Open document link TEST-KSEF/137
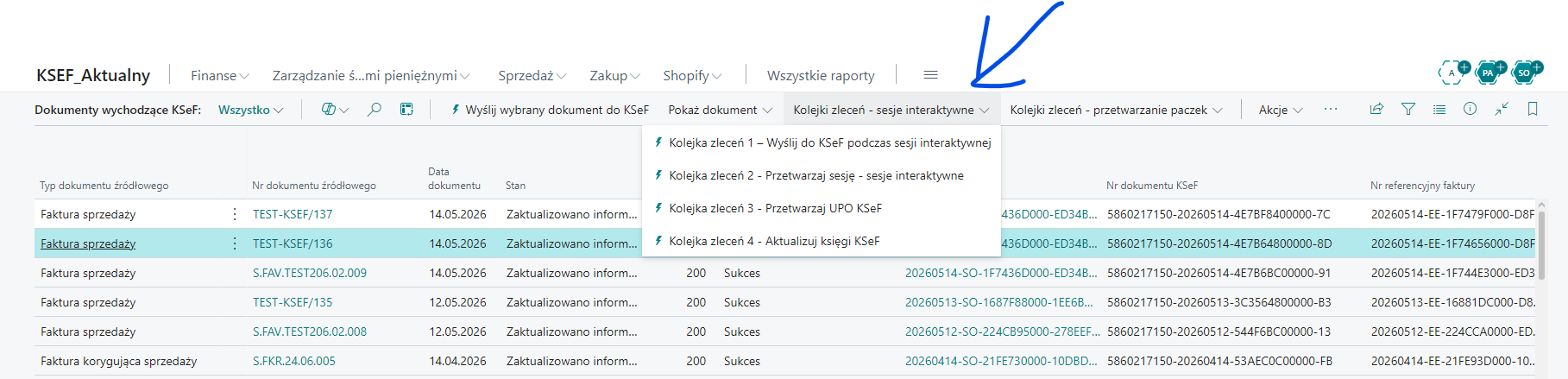The width and height of the screenshot is (1568, 379). [x=293, y=214]
